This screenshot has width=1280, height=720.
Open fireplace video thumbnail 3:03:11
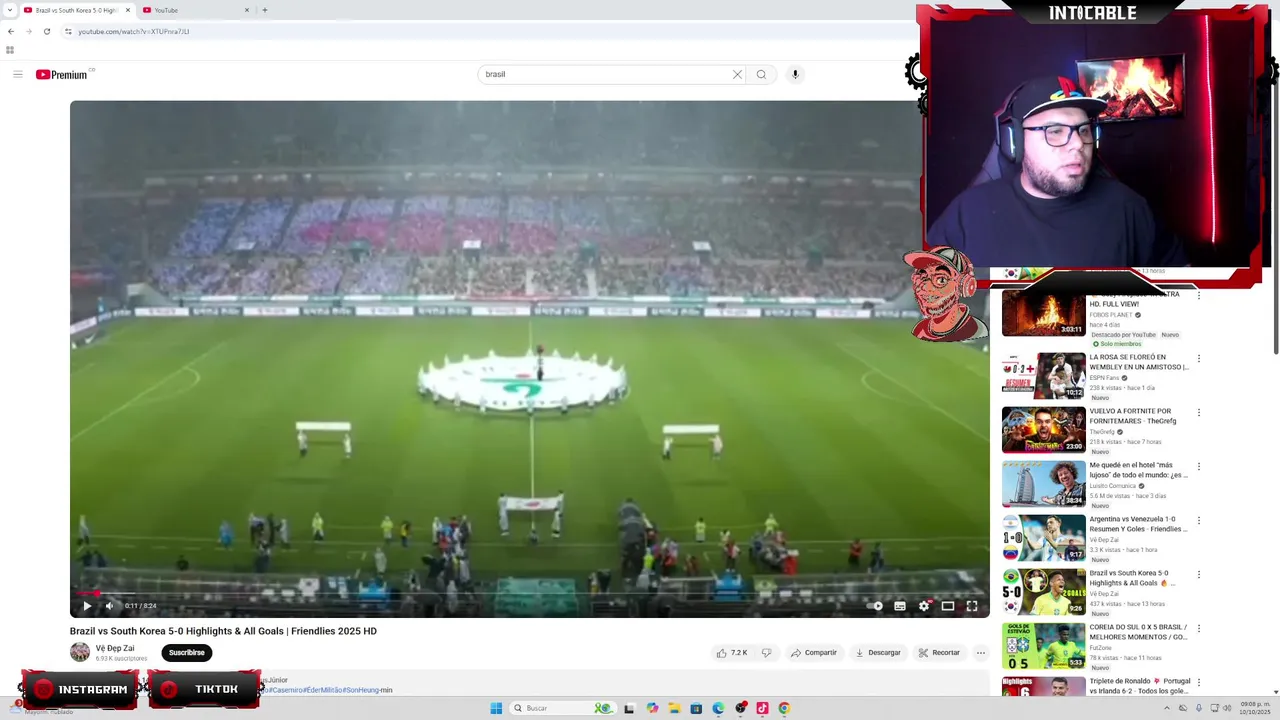point(1043,314)
